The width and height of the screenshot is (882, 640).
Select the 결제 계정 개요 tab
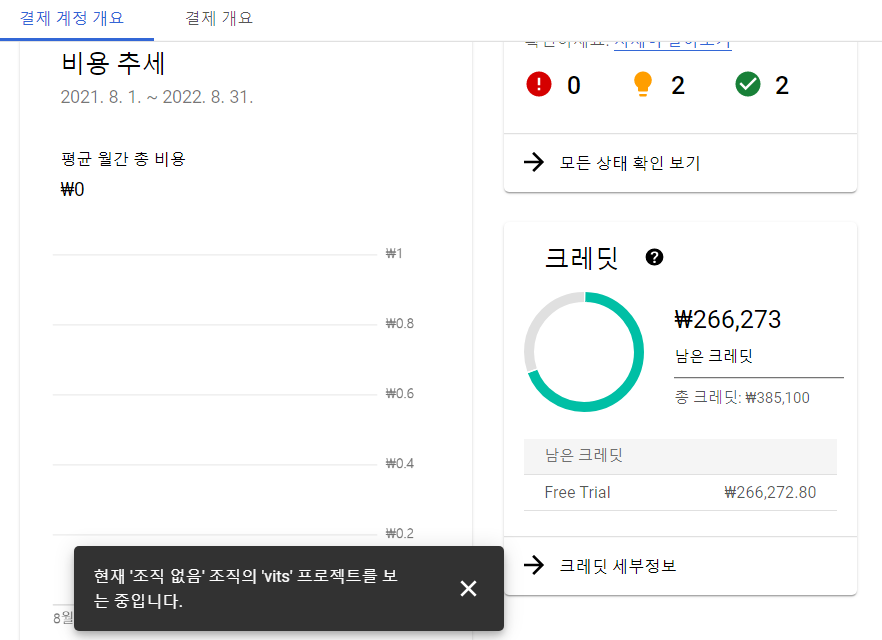pyautogui.click(x=71, y=18)
